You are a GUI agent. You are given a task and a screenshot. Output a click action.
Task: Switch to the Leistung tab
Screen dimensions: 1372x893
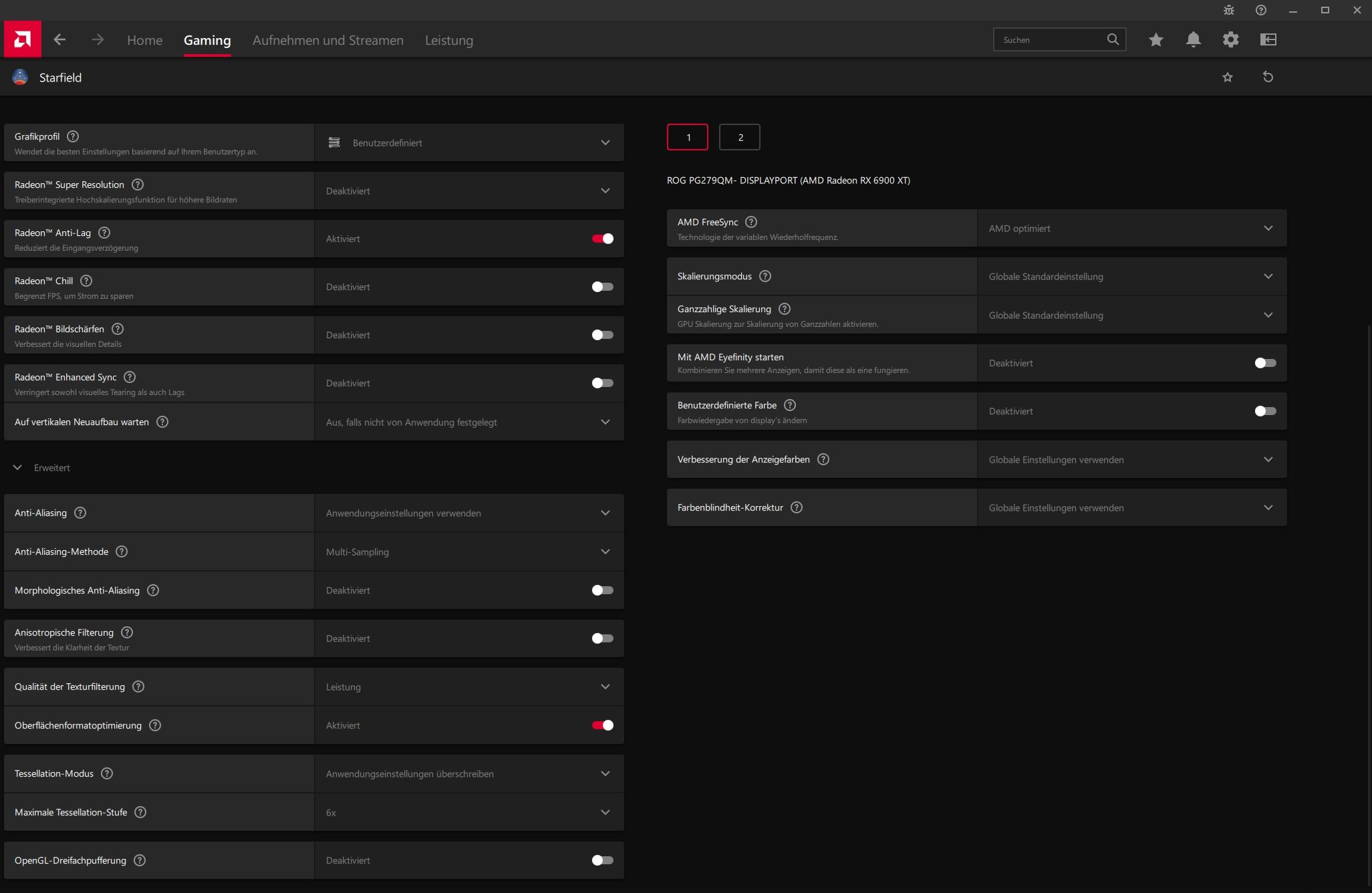tap(448, 40)
